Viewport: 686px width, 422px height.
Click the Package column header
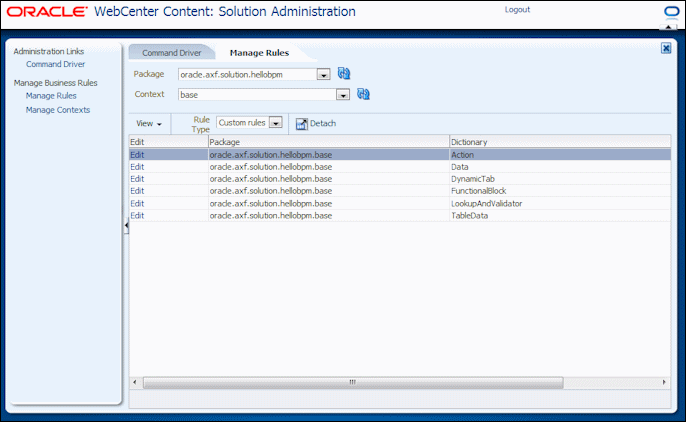click(329, 142)
